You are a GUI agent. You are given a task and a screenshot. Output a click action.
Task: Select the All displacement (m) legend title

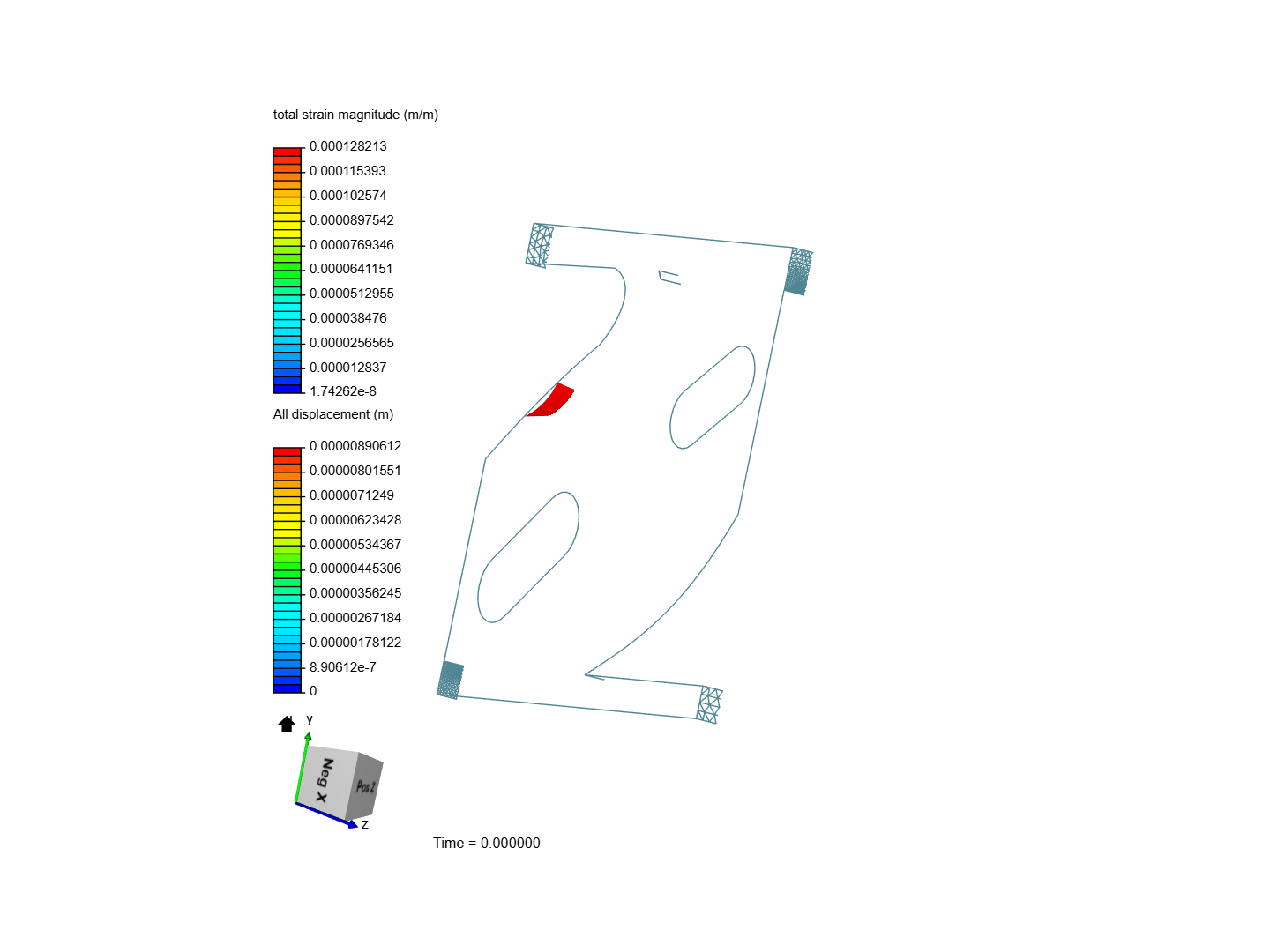[x=333, y=414]
